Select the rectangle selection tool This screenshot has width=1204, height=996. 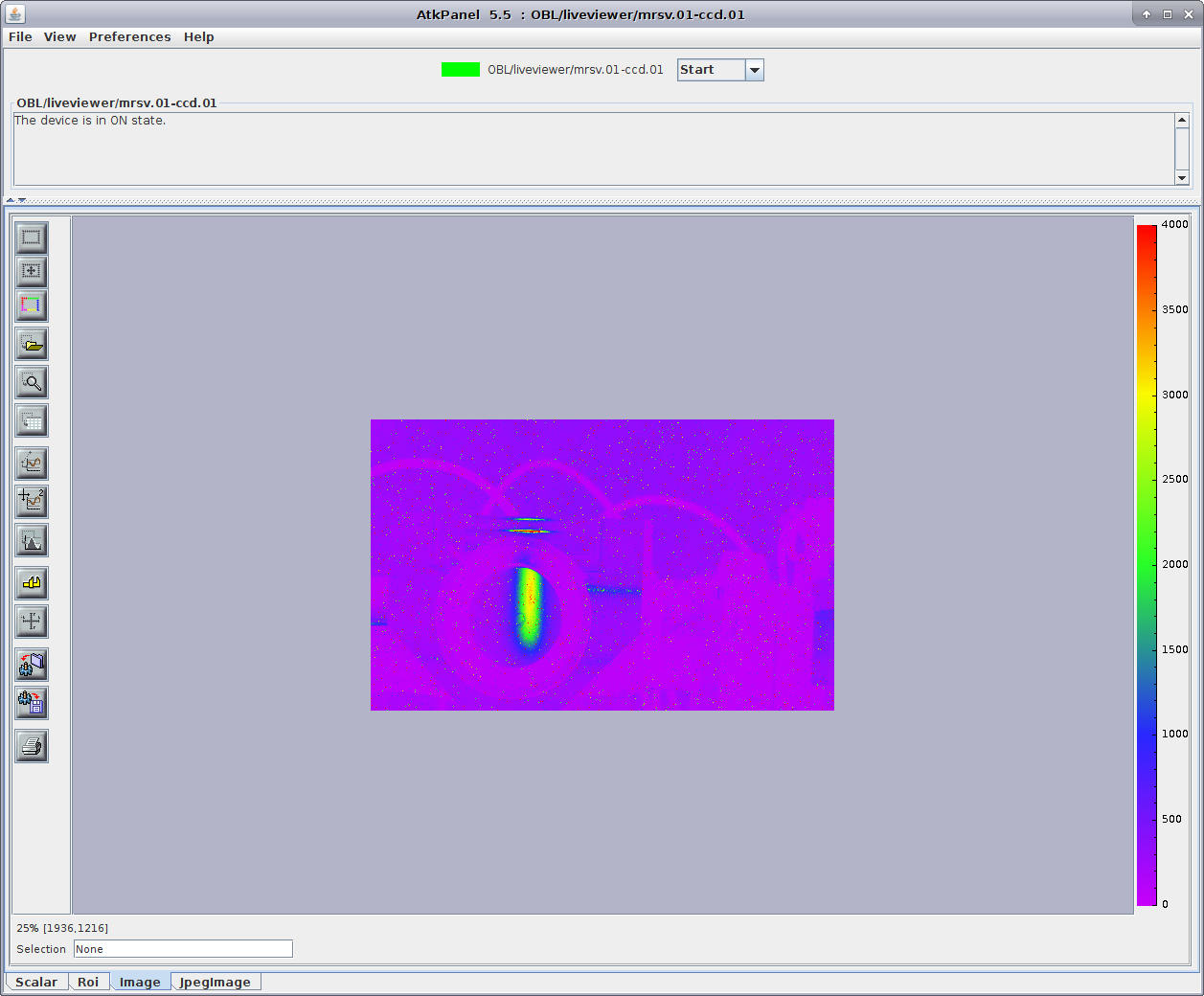(x=32, y=237)
